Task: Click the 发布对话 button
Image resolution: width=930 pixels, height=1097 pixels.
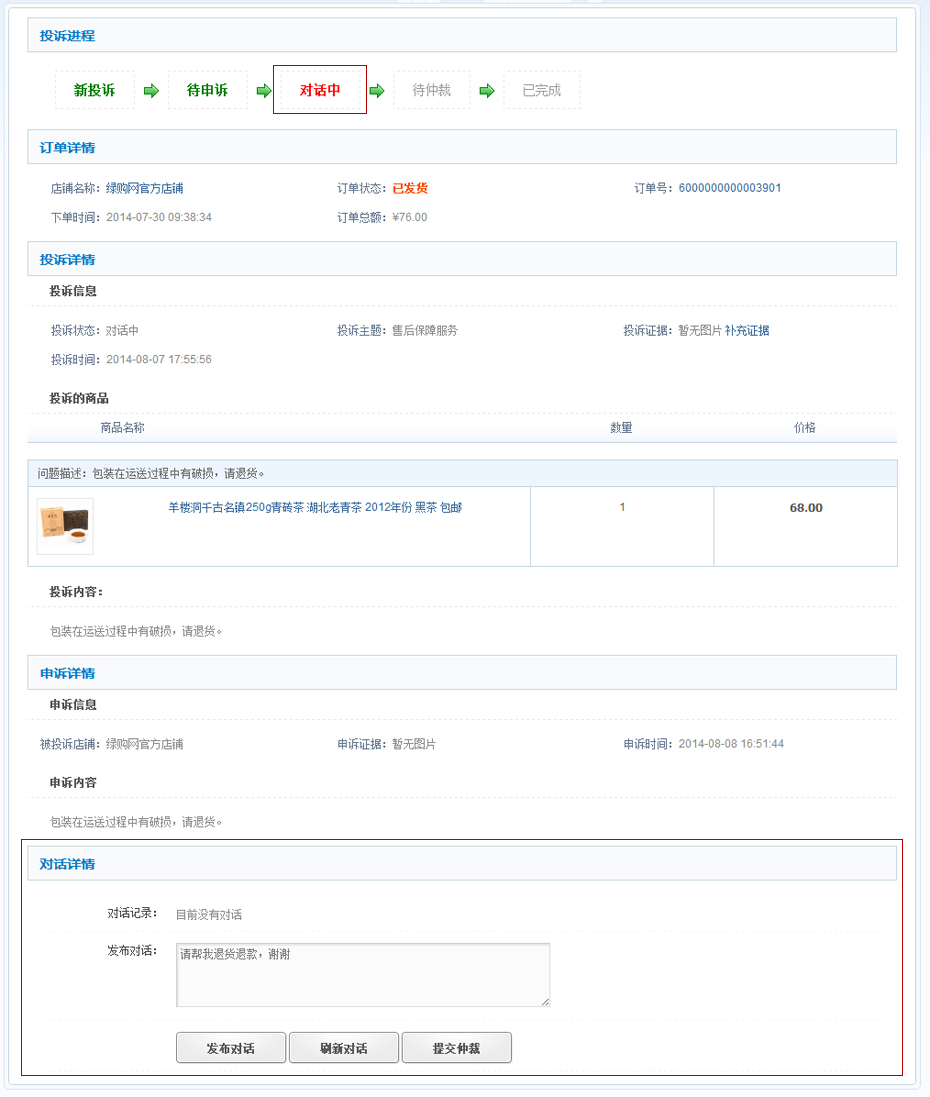Action: coord(231,1048)
